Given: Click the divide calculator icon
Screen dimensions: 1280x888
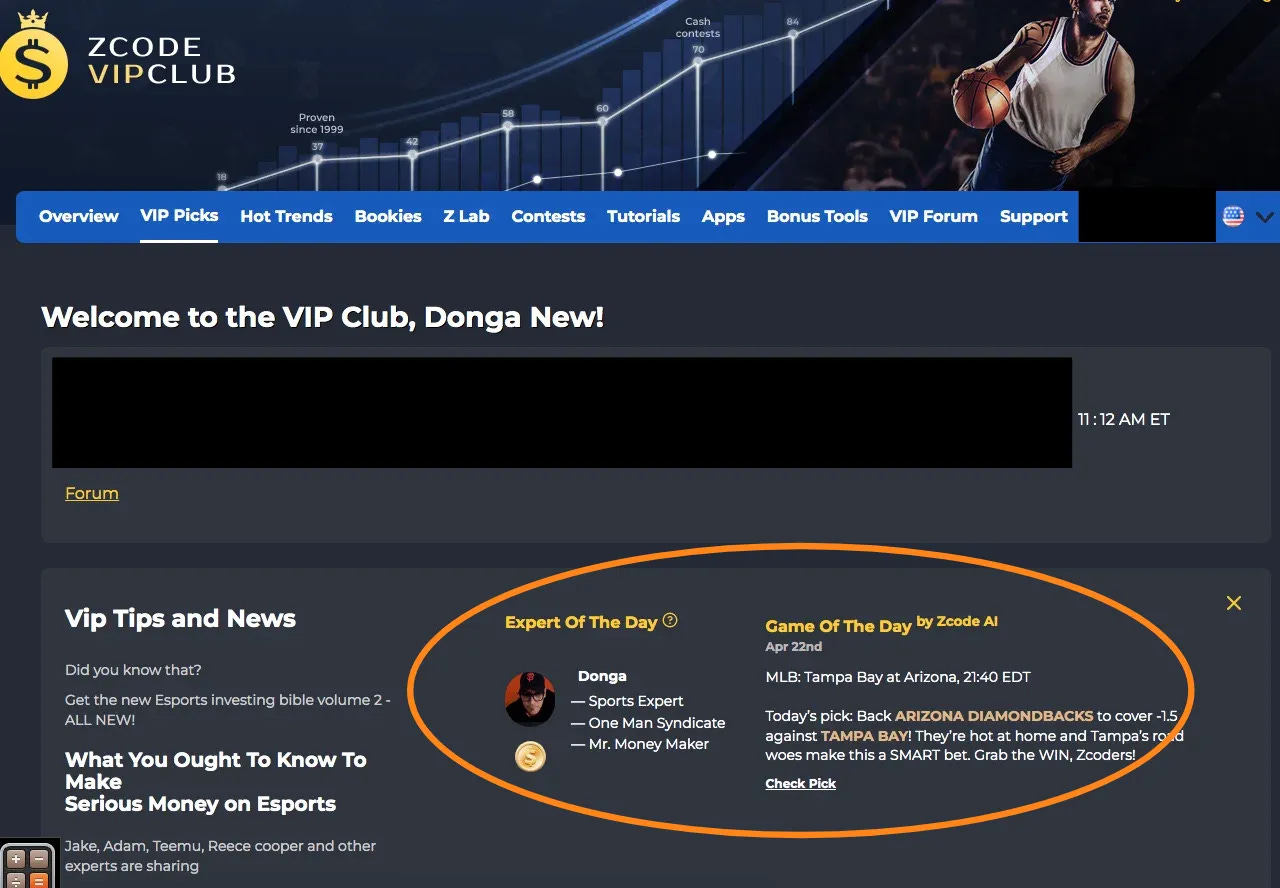Looking at the screenshot, I should pyautogui.click(x=15, y=880).
